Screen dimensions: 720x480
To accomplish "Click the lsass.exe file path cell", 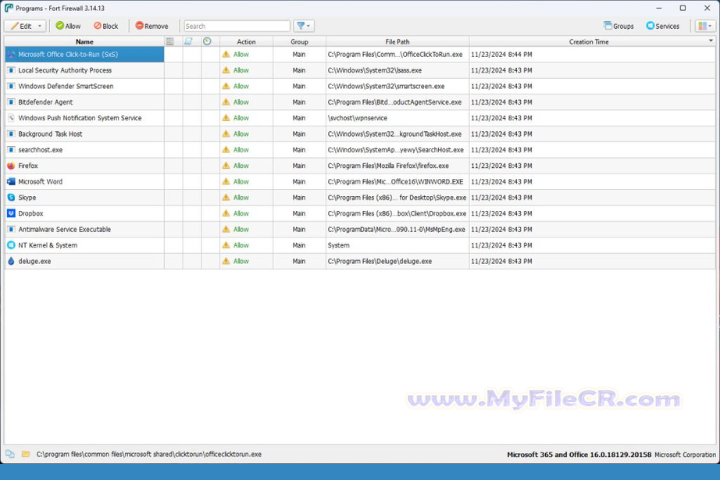I will tap(397, 70).
